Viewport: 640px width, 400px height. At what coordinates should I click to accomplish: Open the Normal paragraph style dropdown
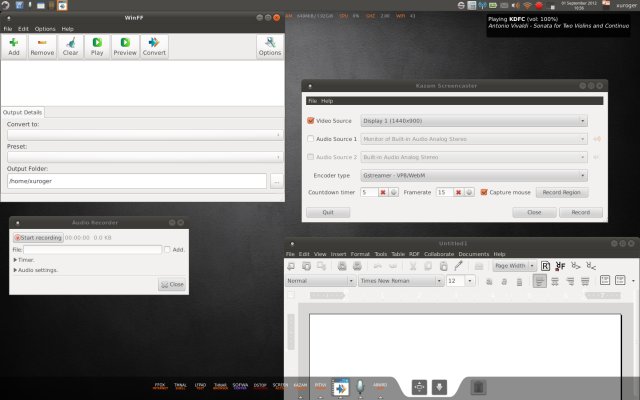[320, 281]
